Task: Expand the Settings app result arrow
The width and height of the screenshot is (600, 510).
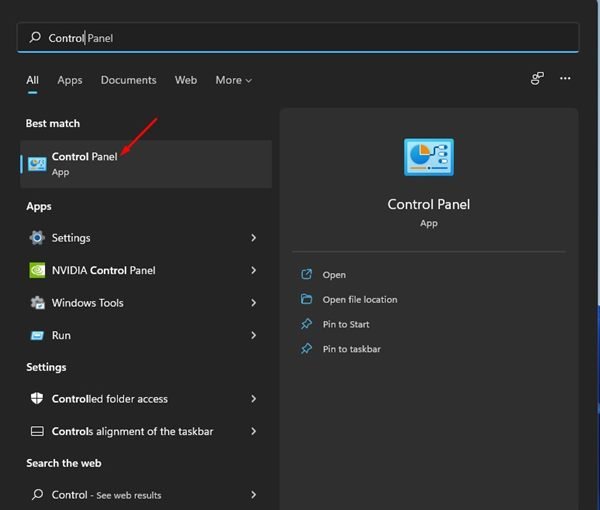Action: click(x=254, y=238)
